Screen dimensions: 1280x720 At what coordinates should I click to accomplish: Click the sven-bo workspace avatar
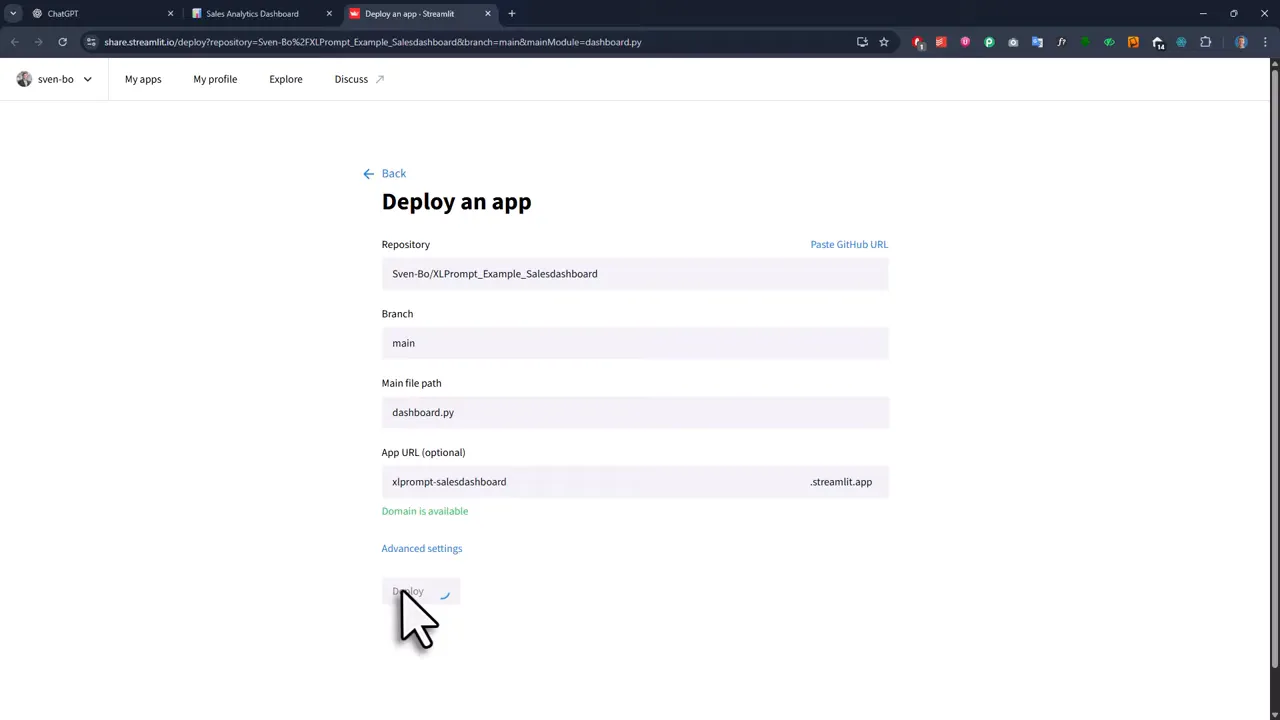(24, 79)
